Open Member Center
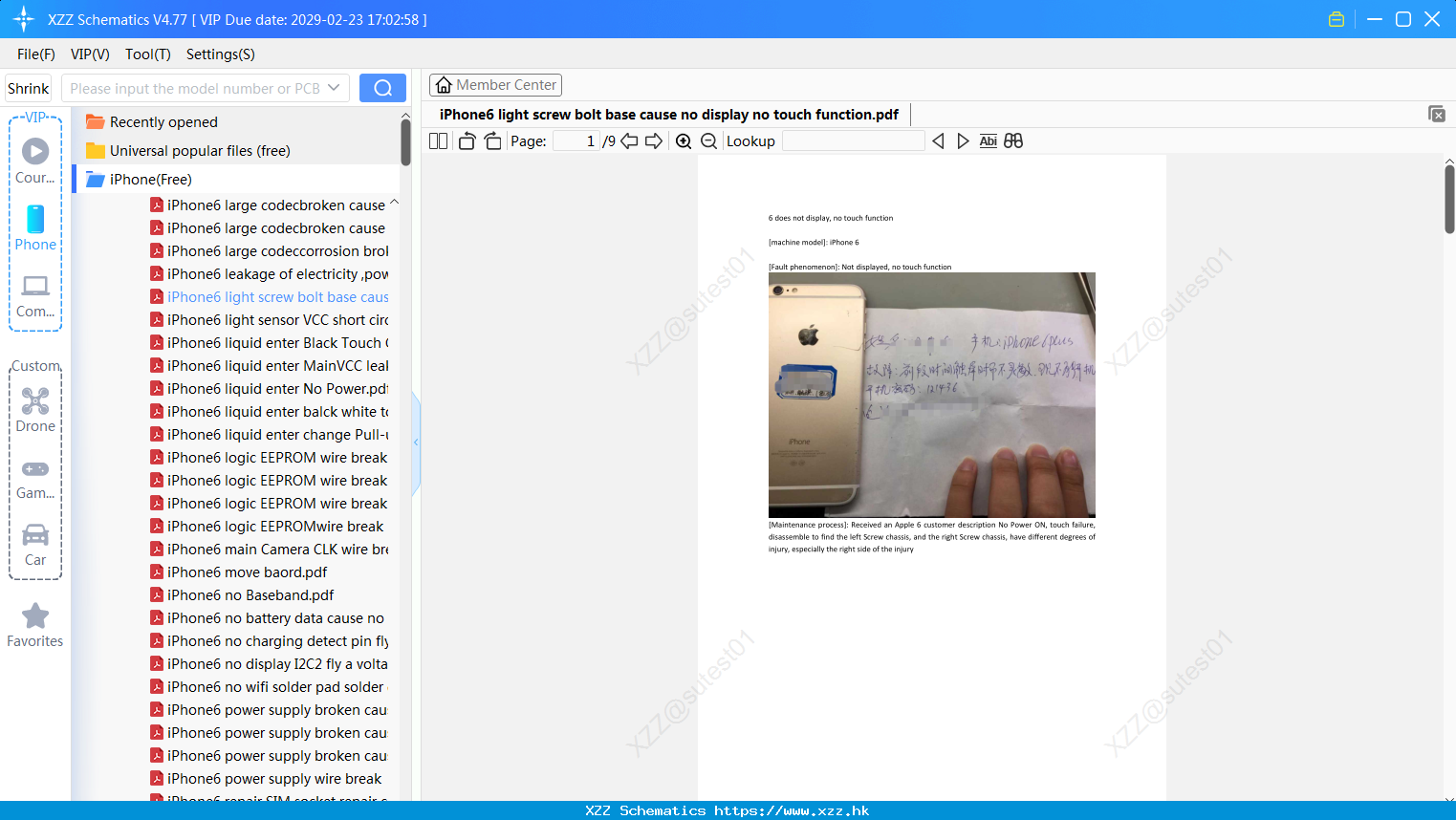This screenshot has height=820, width=1456. pos(495,85)
